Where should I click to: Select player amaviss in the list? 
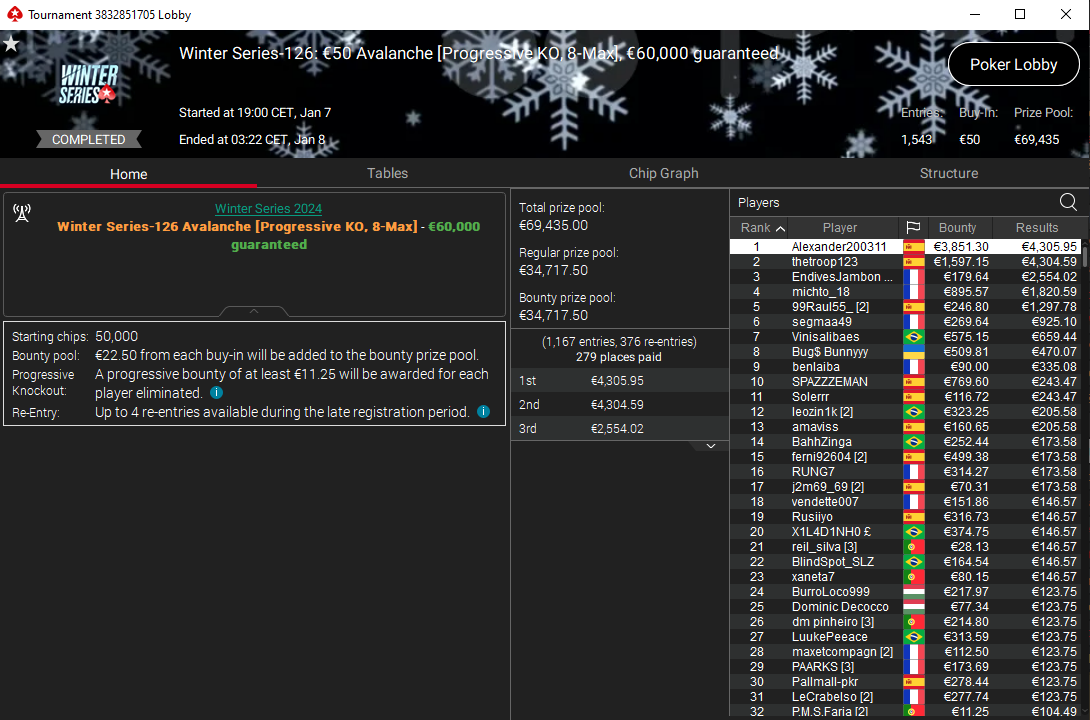[x=905, y=427]
